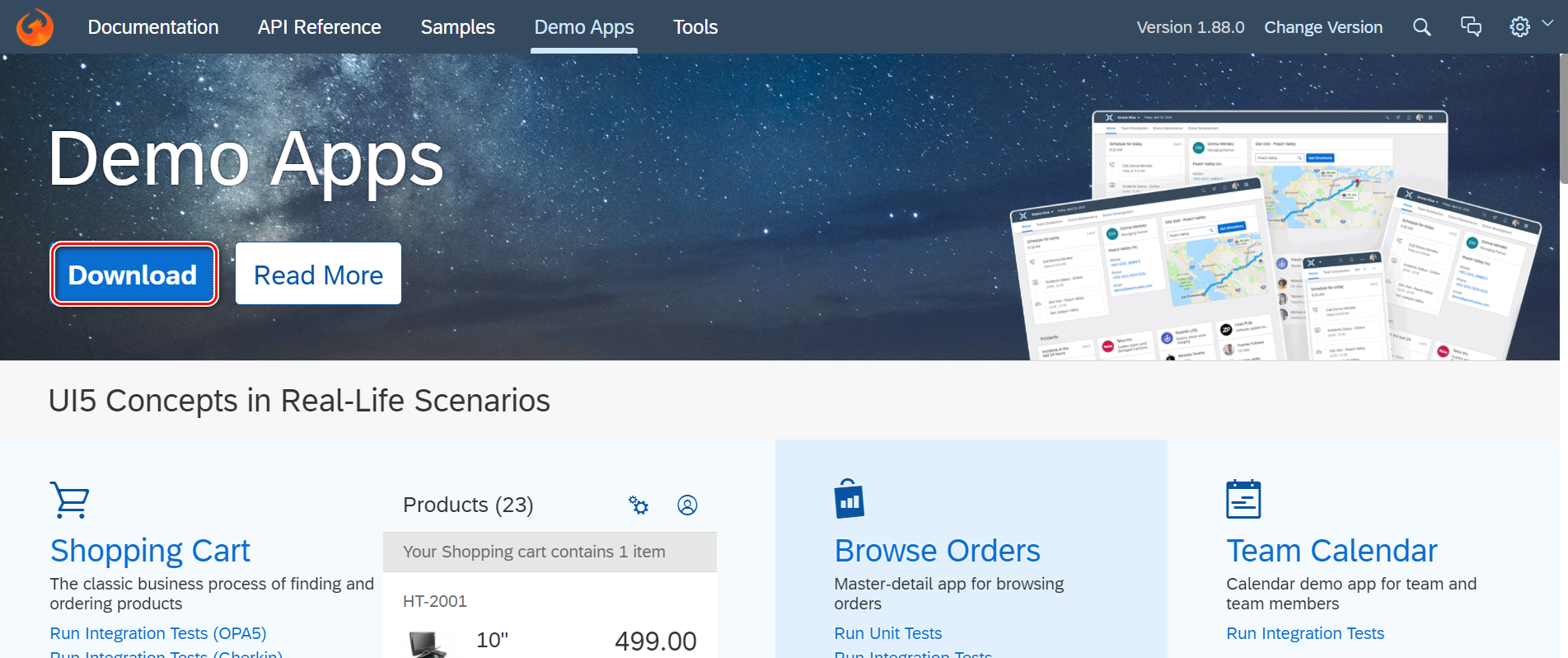Click the 'UI5 Concepts in Real-Life Scenarios' heading
This screenshot has width=1568, height=658.
(x=299, y=400)
